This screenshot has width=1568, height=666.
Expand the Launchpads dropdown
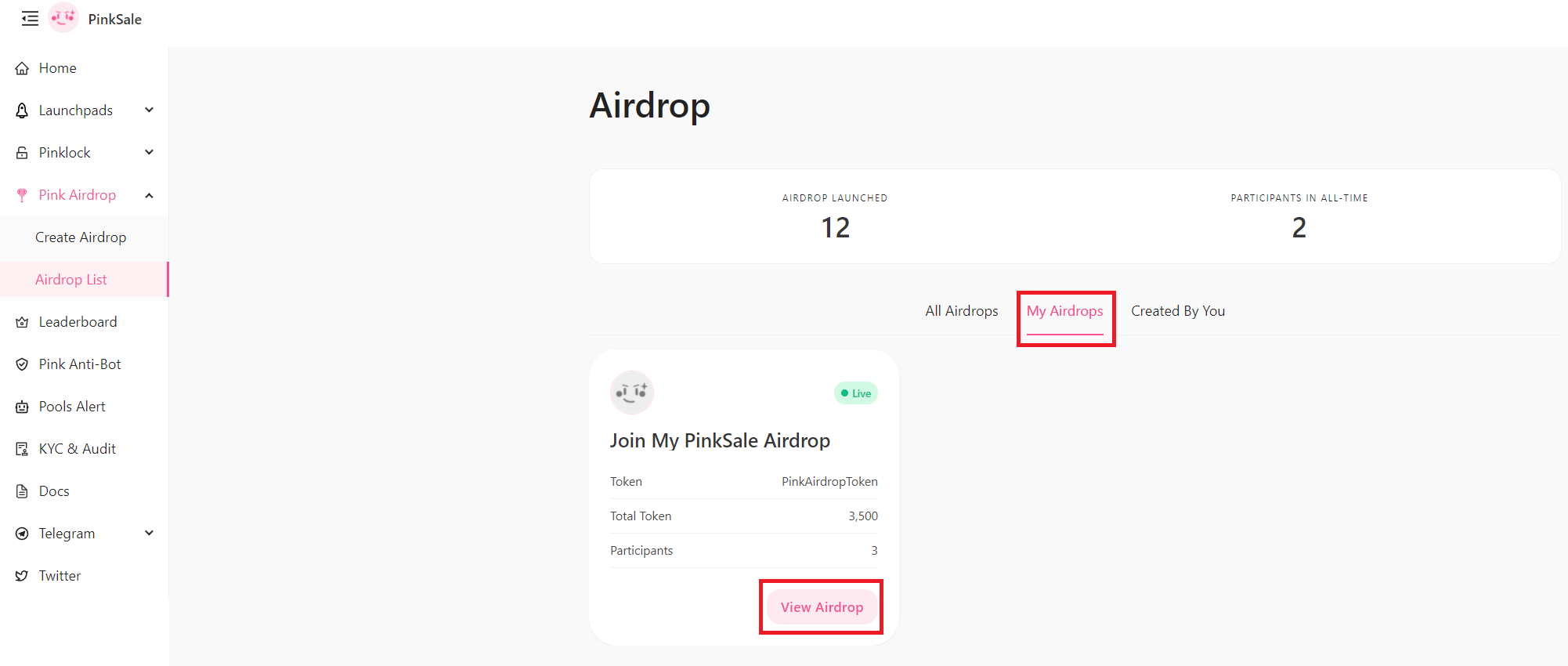pyautogui.click(x=149, y=110)
